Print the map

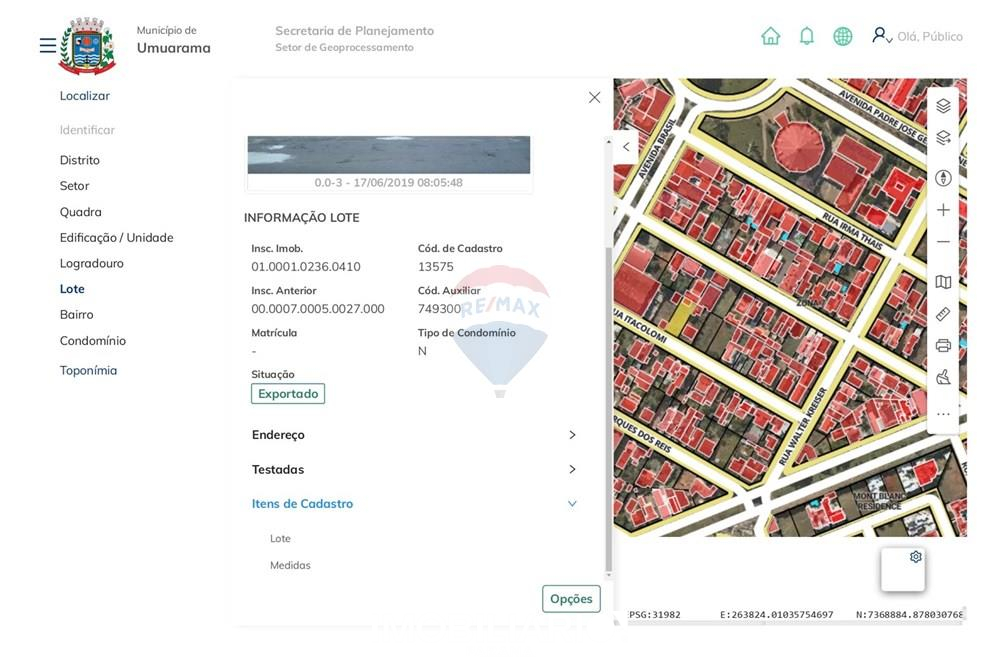coord(943,346)
